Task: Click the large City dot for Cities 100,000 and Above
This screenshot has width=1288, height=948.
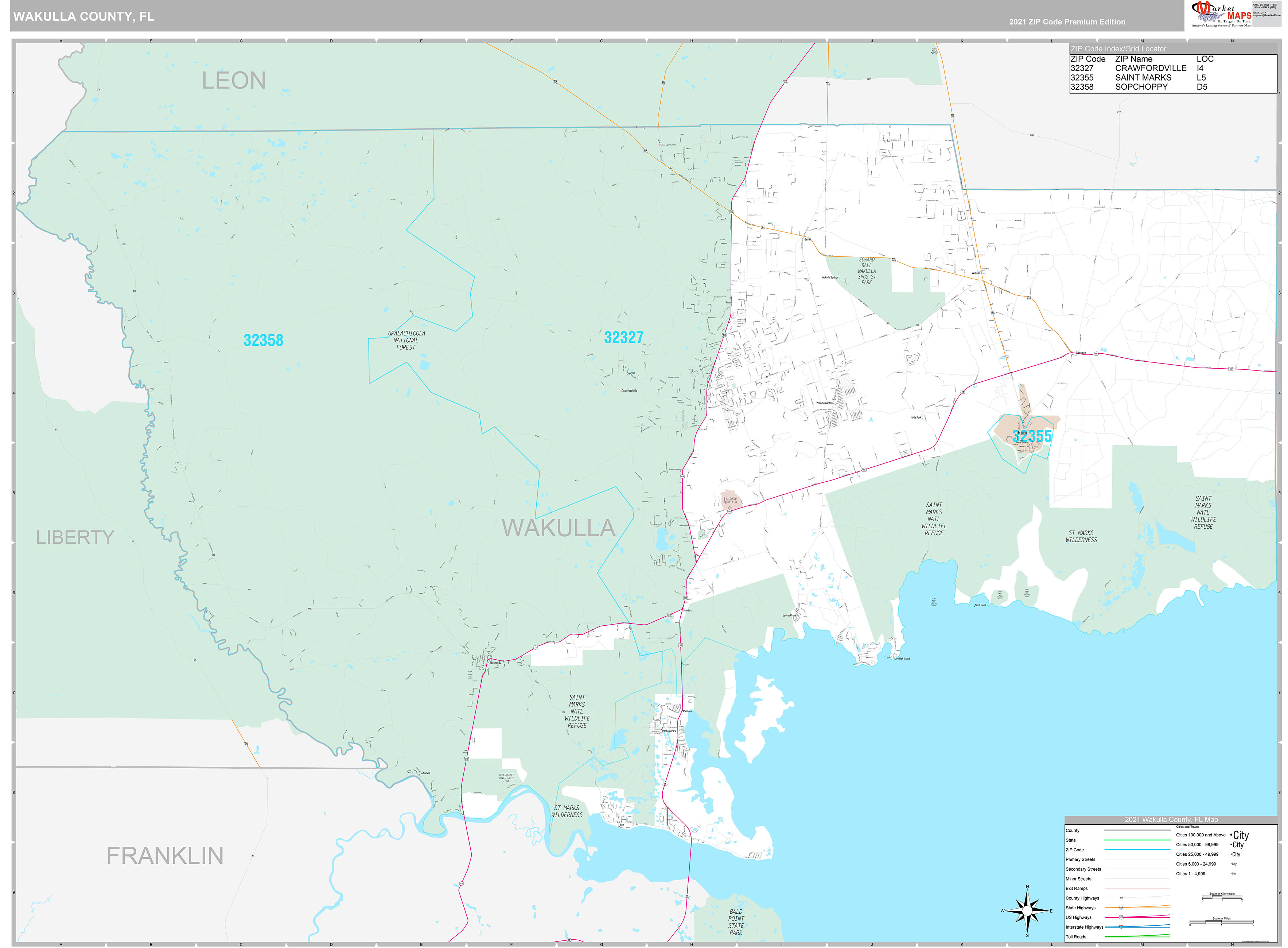Action: pos(1231,835)
